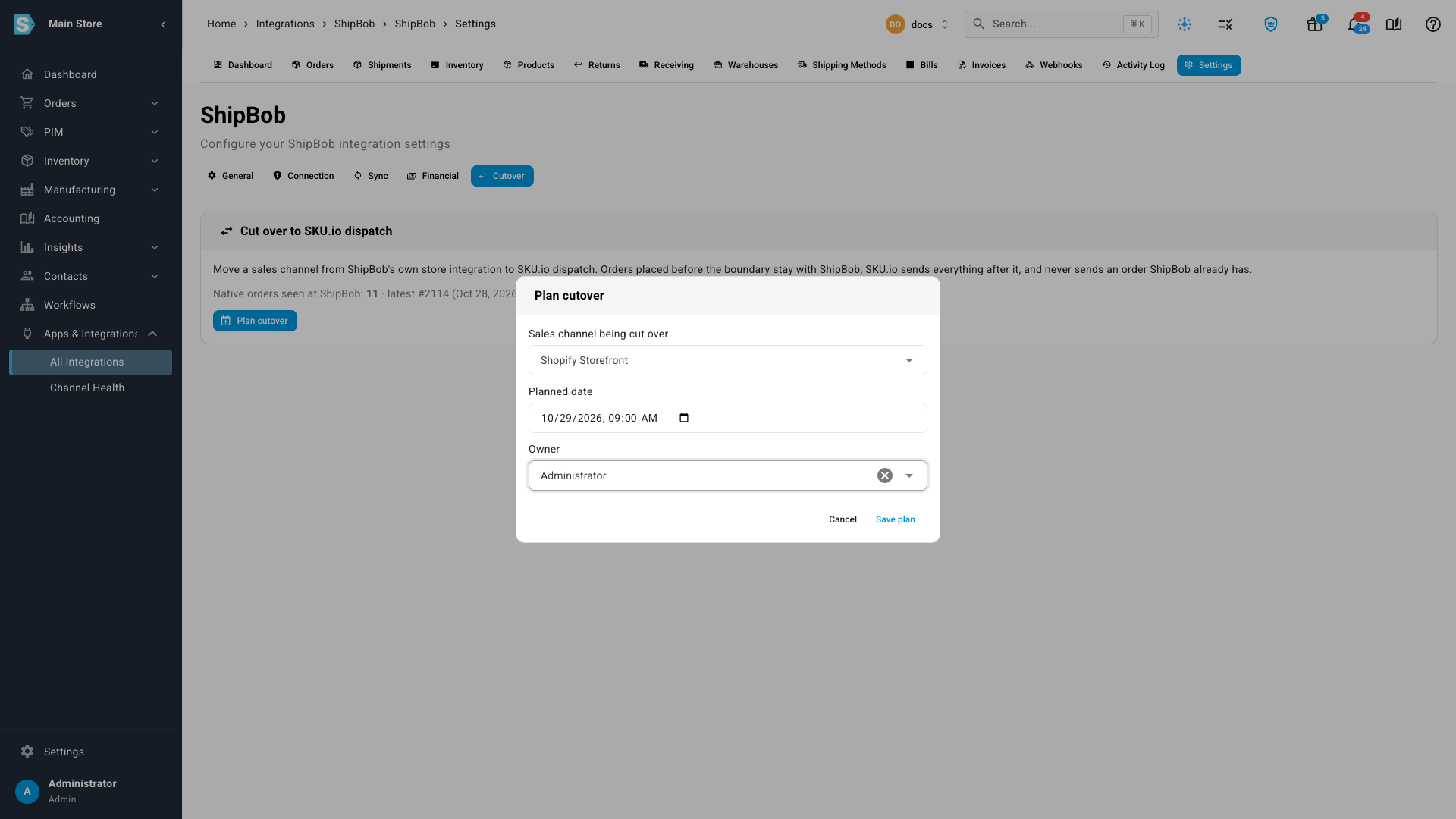Expand the Contacts sidebar section
The image size is (1456, 819).
pyautogui.click(x=155, y=276)
